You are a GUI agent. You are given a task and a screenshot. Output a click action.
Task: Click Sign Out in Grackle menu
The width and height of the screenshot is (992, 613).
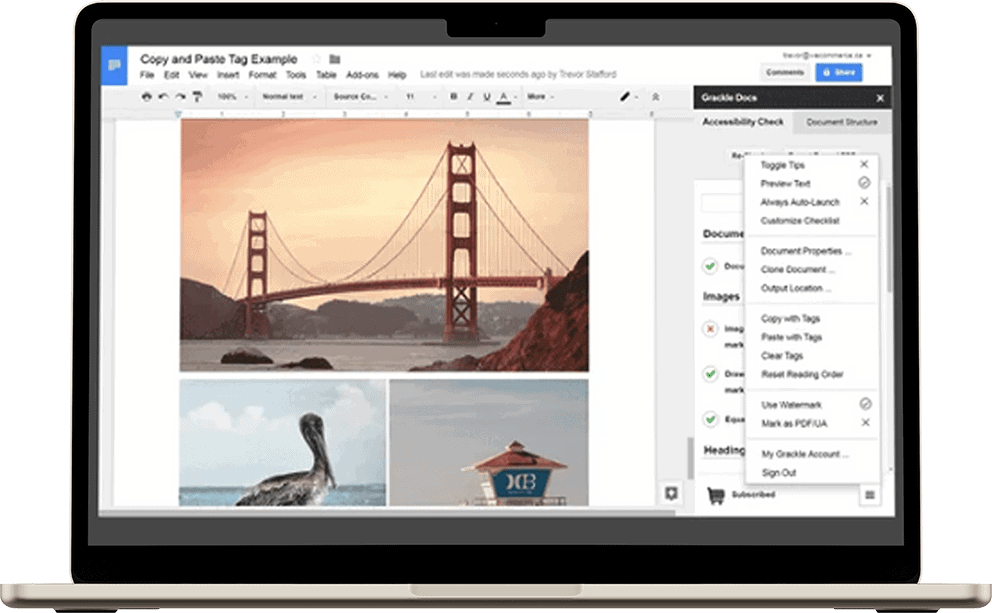779,473
